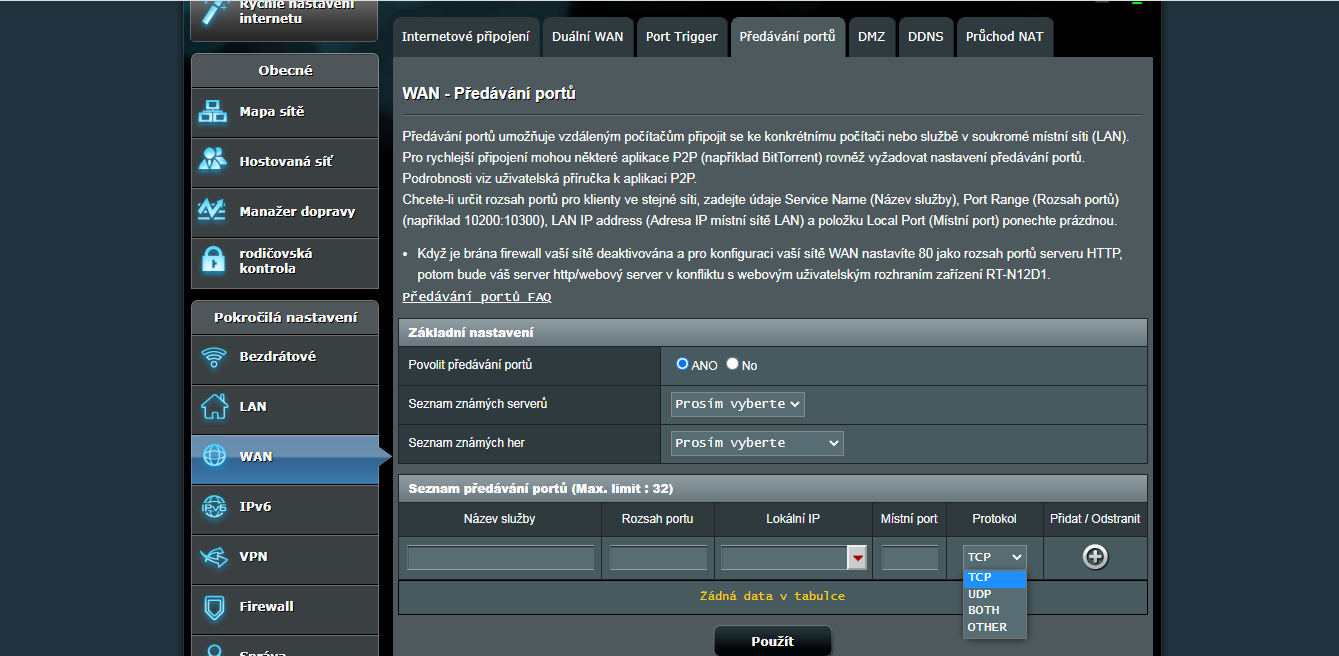Select No radio to disable port forwarding
The width and height of the screenshot is (1339, 656).
tap(732, 364)
